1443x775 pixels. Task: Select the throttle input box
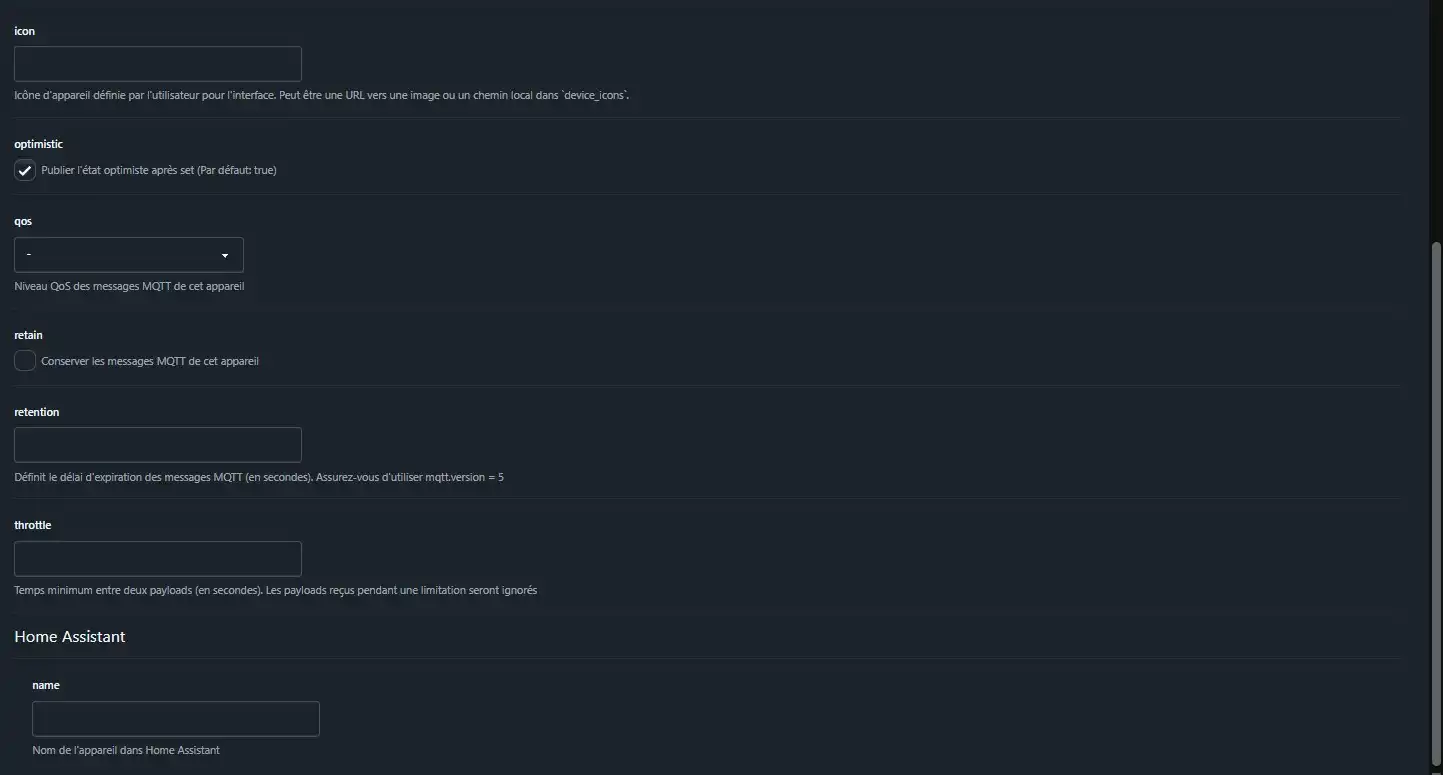click(x=158, y=559)
